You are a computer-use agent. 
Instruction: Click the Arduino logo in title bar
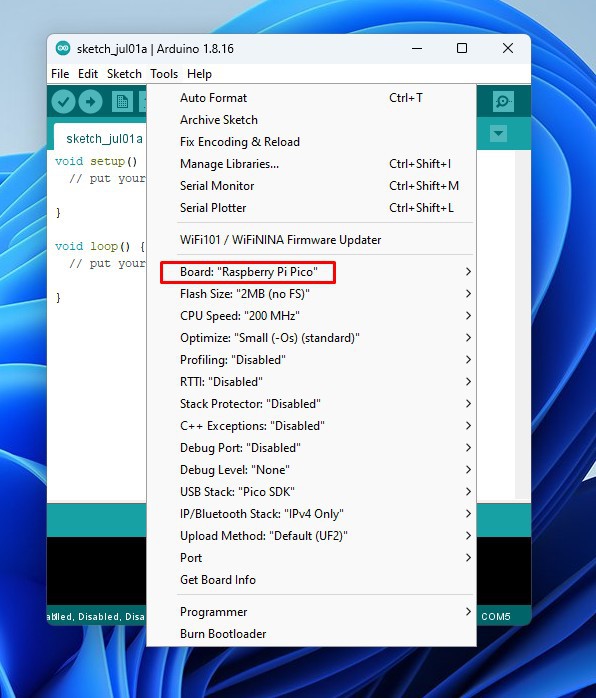63,48
